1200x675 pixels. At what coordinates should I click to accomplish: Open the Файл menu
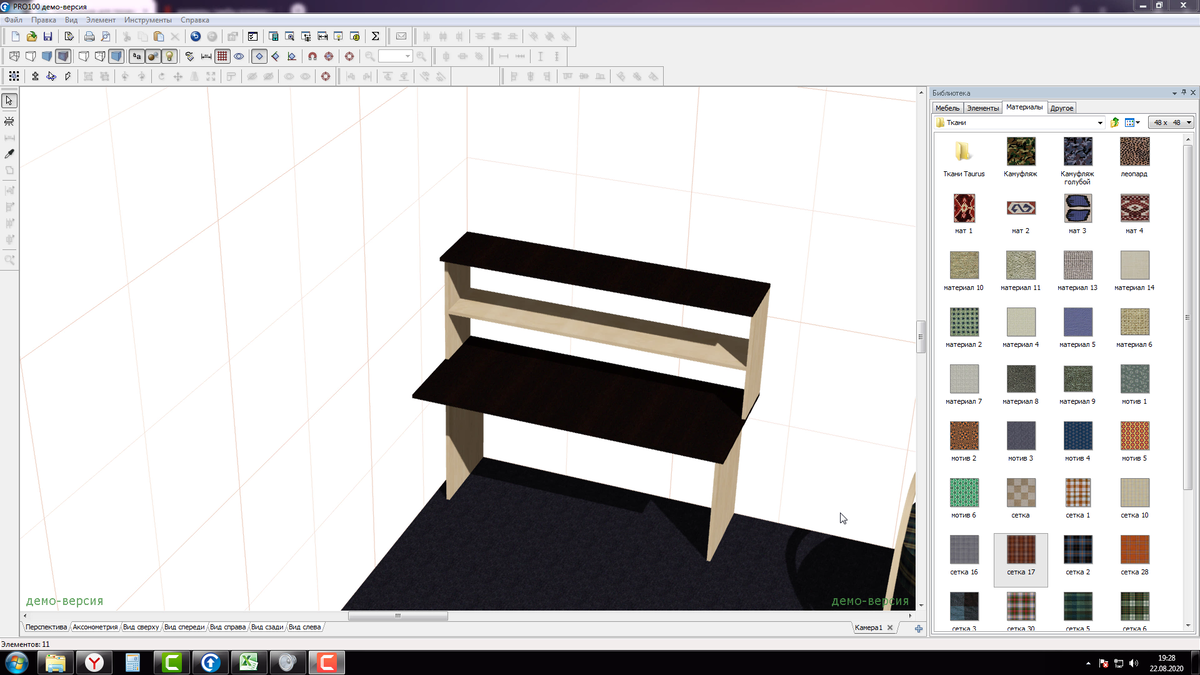point(13,20)
